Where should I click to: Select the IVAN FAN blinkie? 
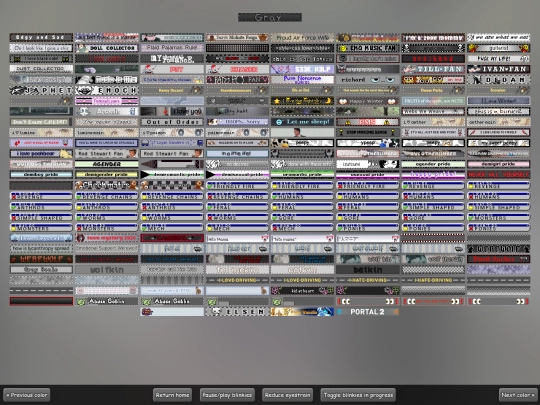click(x=499, y=69)
